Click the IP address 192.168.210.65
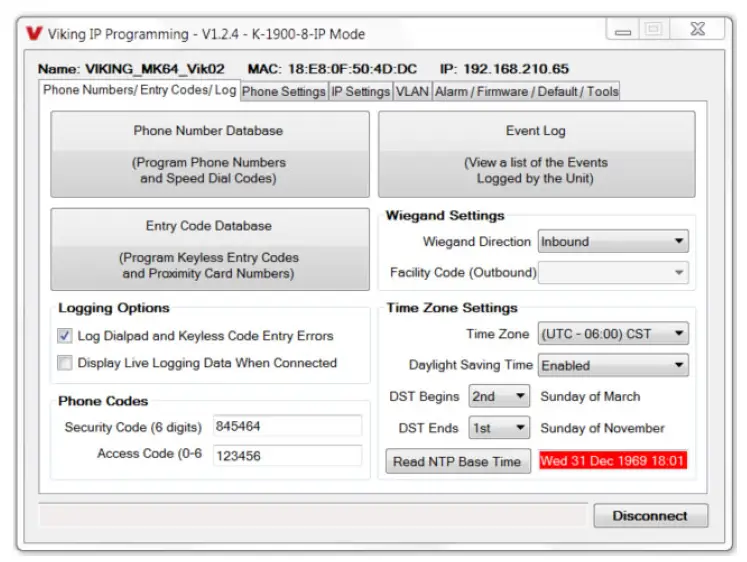Viewport: 747px width, 562px height. (505, 69)
